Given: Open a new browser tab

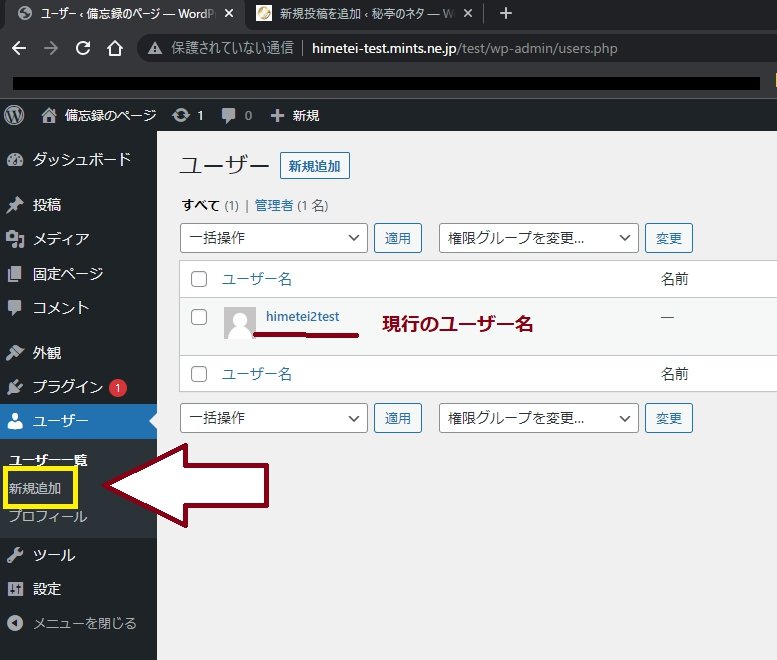Looking at the screenshot, I should click(505, 13).
